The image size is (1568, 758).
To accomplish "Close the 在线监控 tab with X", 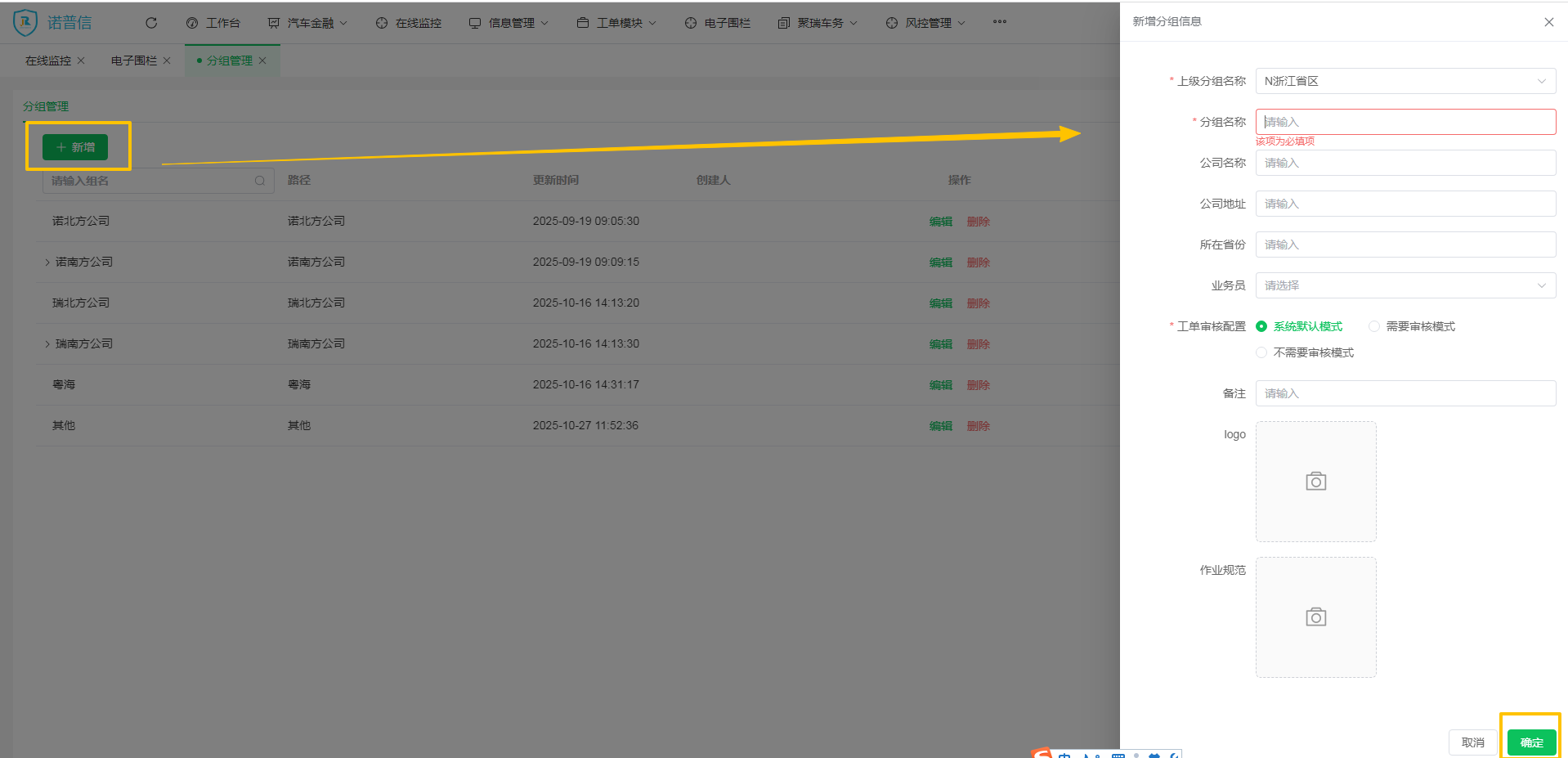I will coord(81,61).
